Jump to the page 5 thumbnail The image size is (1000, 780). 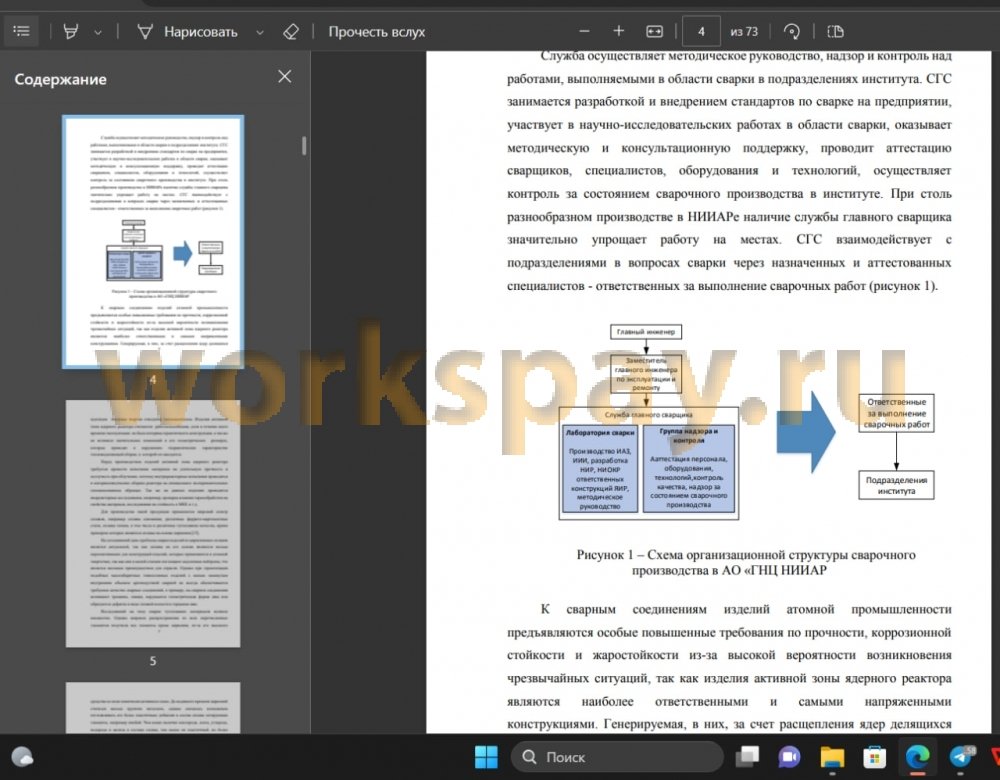click(x=153, y=524)
